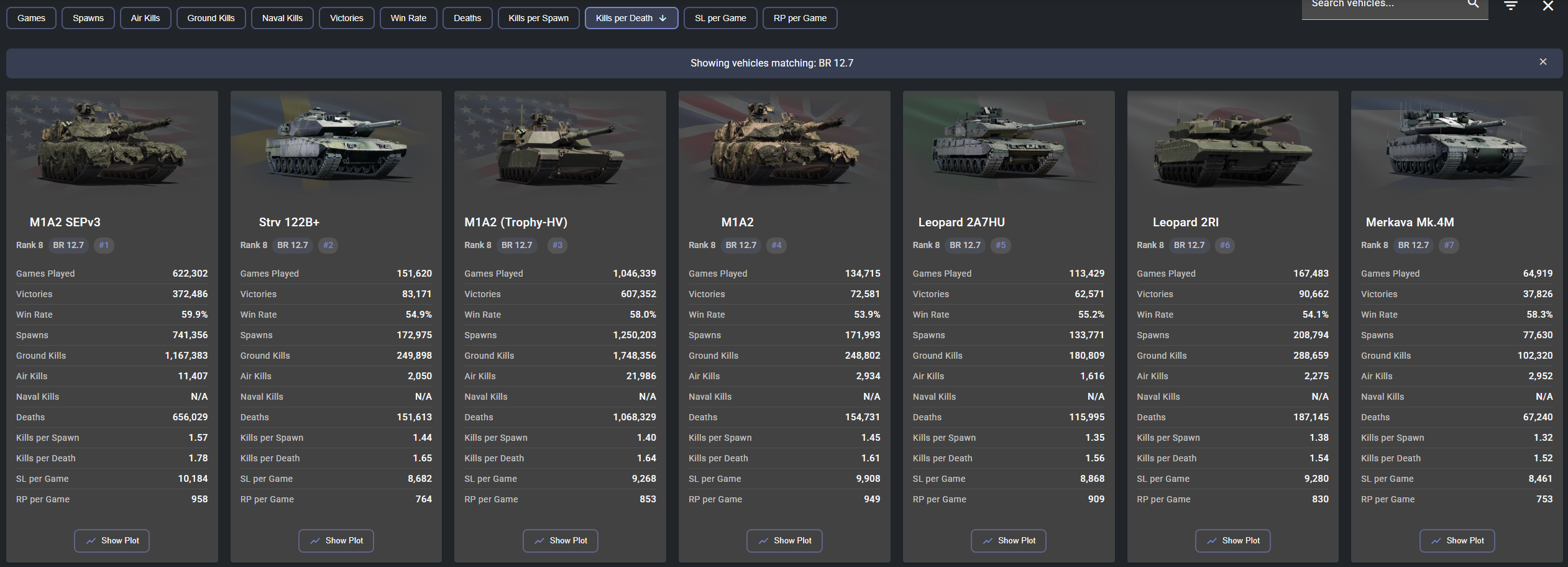This screenshot has width=1568, height=567.
Task: Click the #3 rank badge on M1A2 (Trophy-HV)
Action: coord(557,245)
